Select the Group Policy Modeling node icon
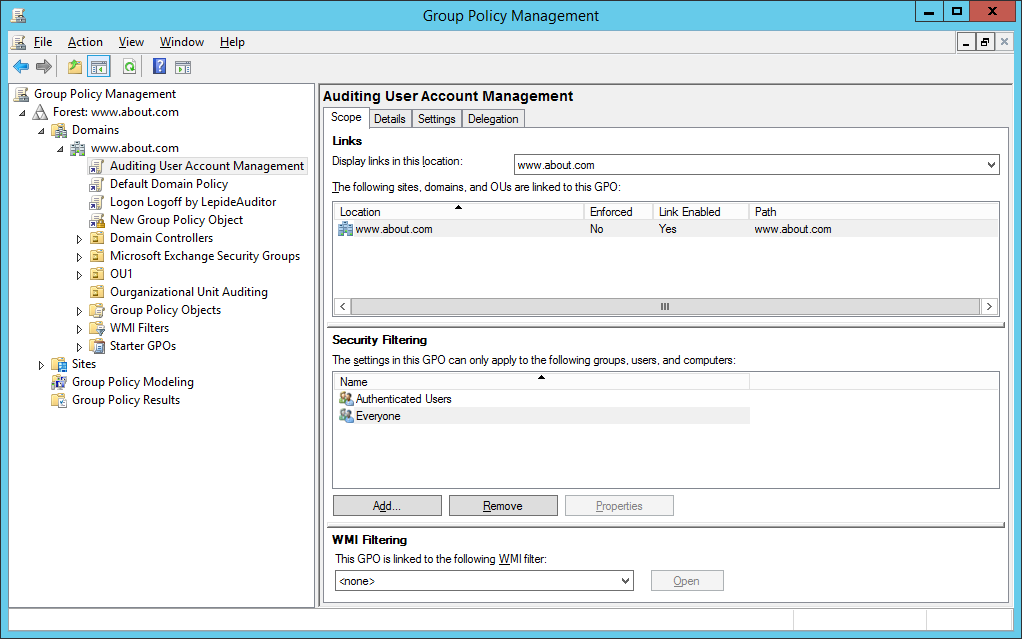This screenshot has width=1022, height=639. coord(59,382)
